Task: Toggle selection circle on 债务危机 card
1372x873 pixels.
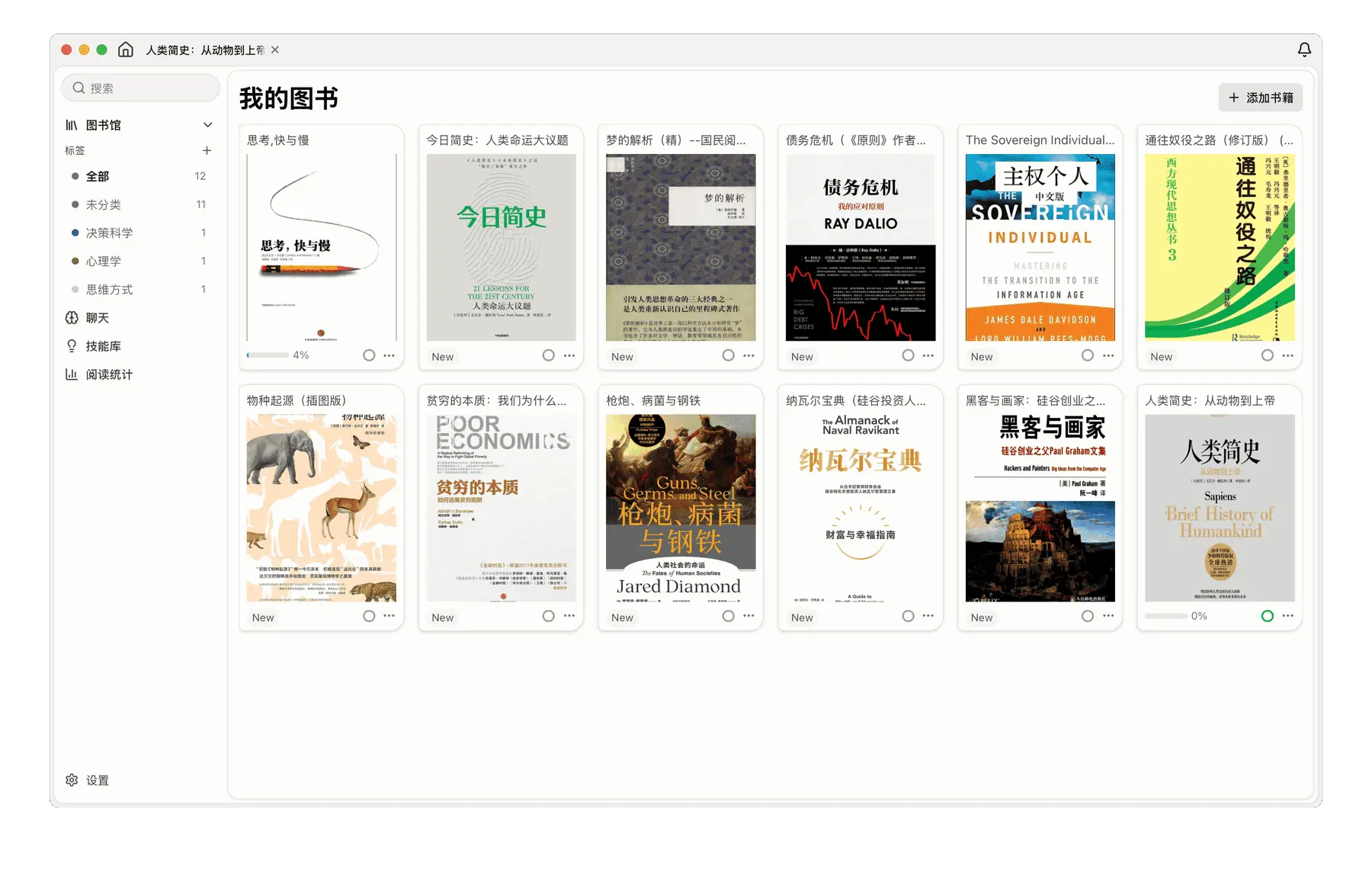Action: [908, 355]
